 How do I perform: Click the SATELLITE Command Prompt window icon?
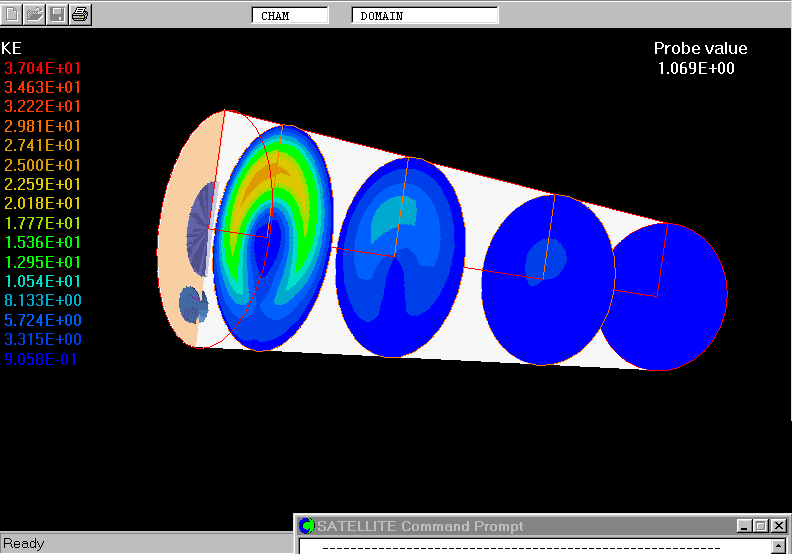pos(308,526)
